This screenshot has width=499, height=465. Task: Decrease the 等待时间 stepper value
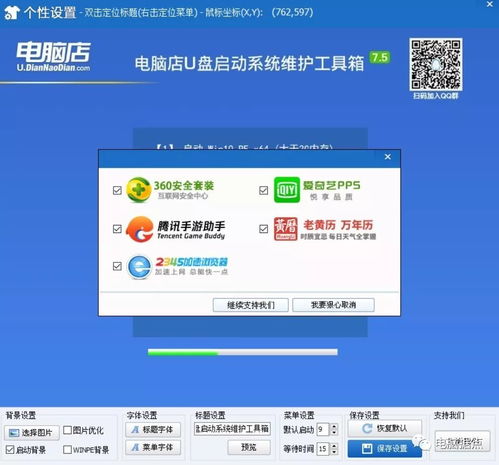[335, 452]
